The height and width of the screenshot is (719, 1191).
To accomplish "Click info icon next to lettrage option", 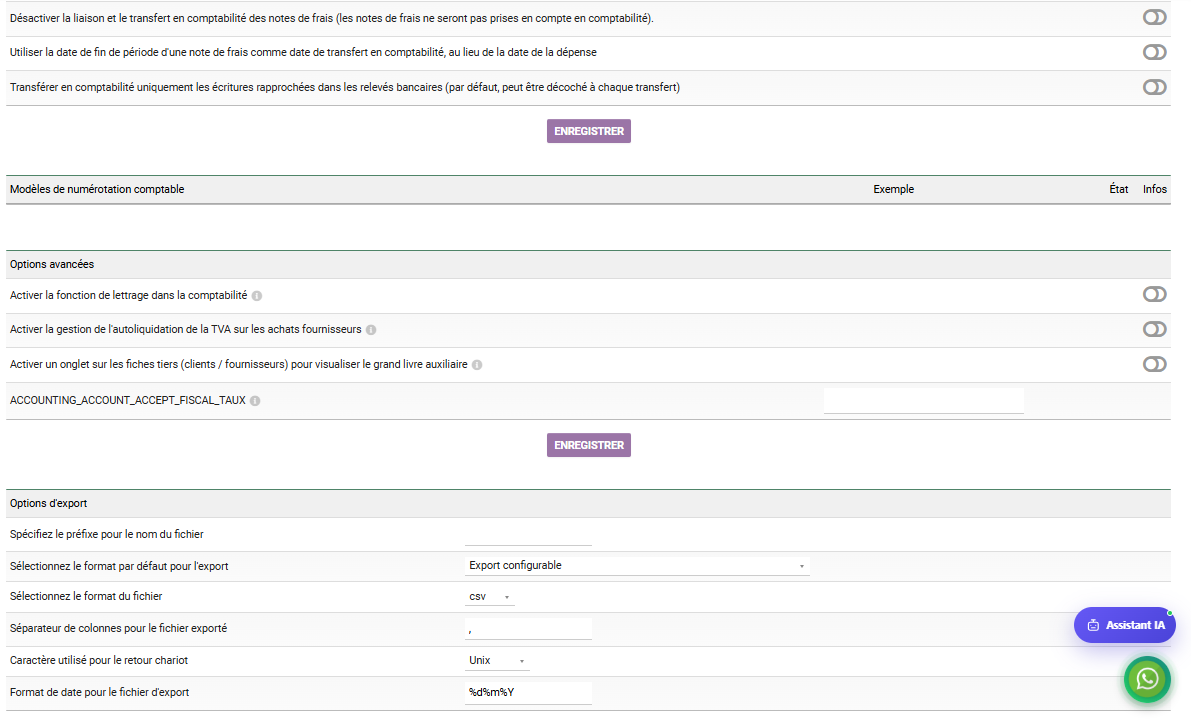I will [x=257, y=296].
